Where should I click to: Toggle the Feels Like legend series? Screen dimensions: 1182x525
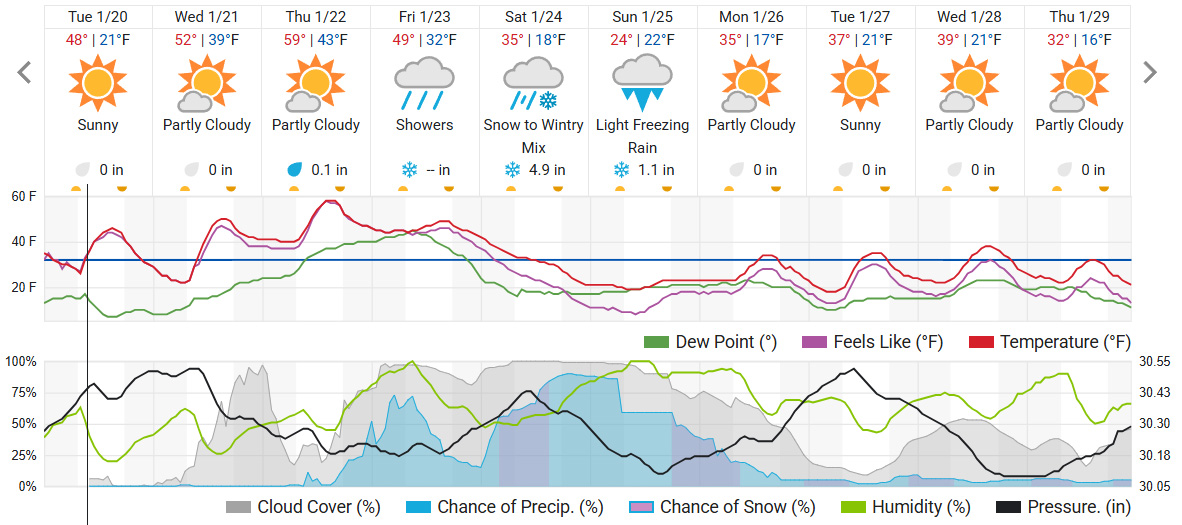(868, 342)
